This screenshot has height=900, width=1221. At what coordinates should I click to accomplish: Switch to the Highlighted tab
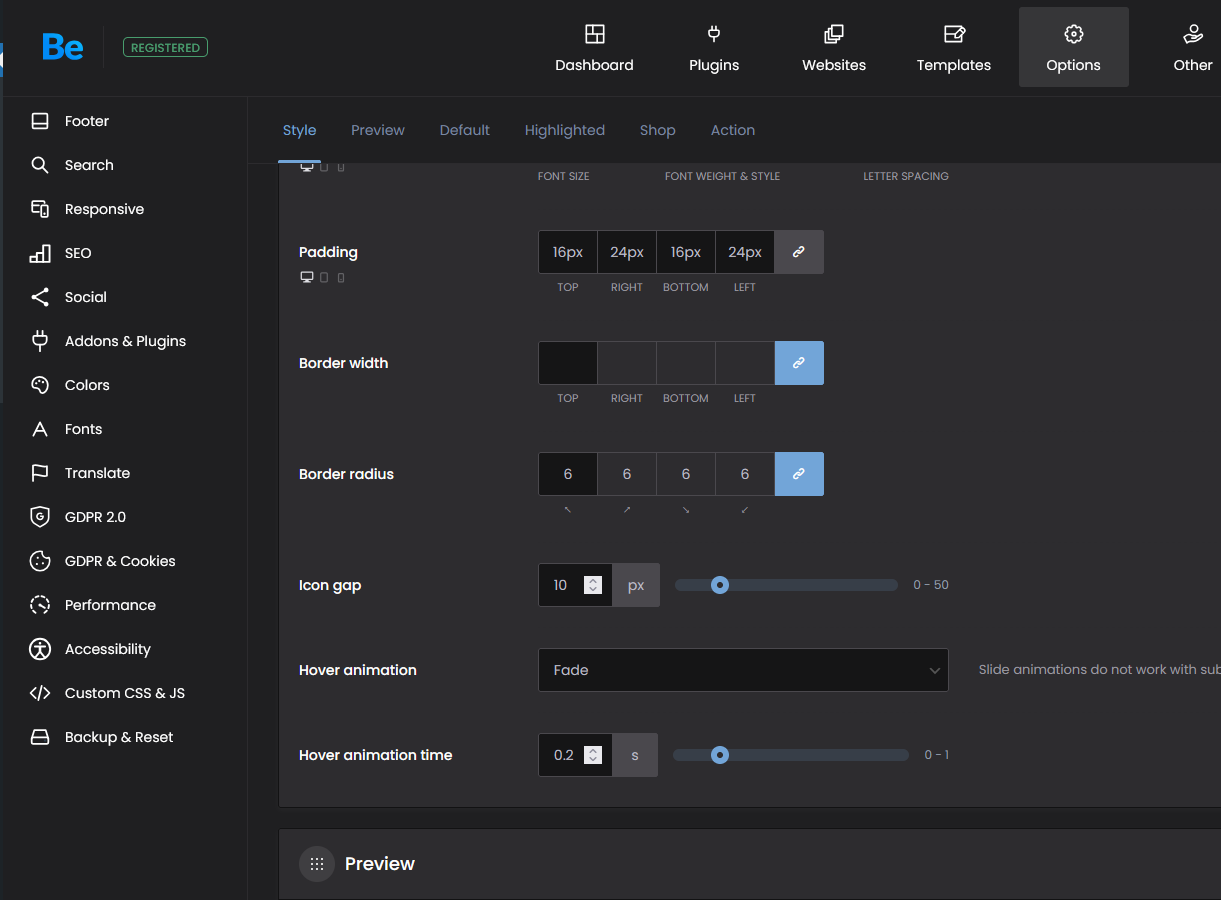564,130
